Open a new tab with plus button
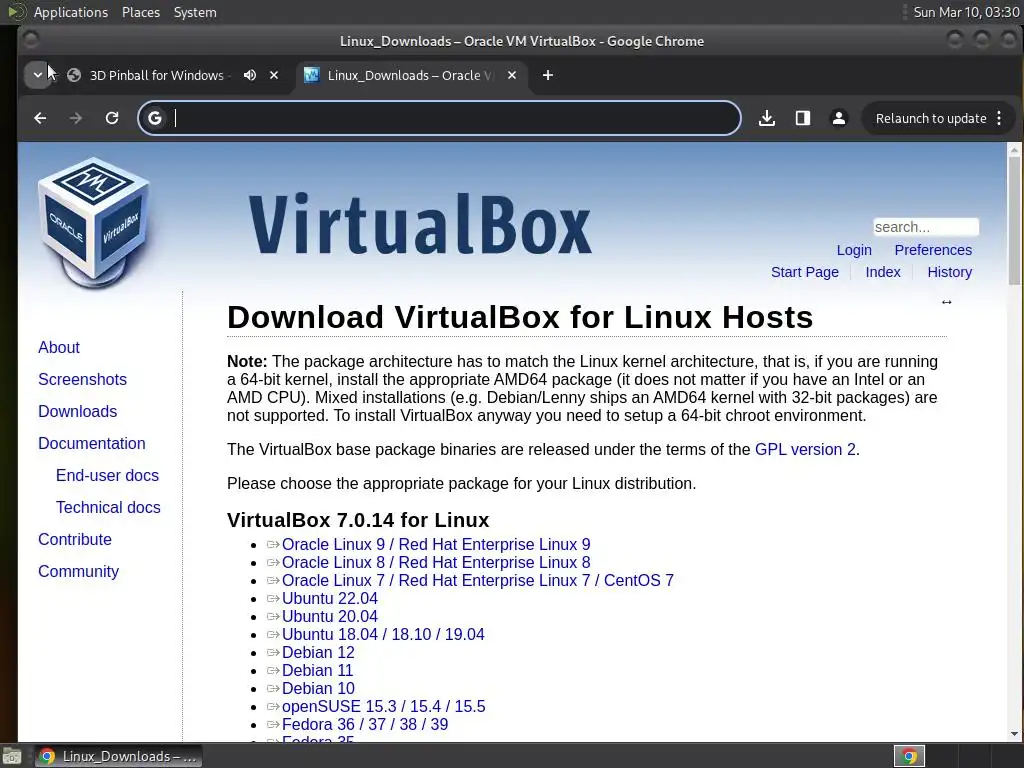The height and width of the screenshot is (768, 1024). (548, 75)
